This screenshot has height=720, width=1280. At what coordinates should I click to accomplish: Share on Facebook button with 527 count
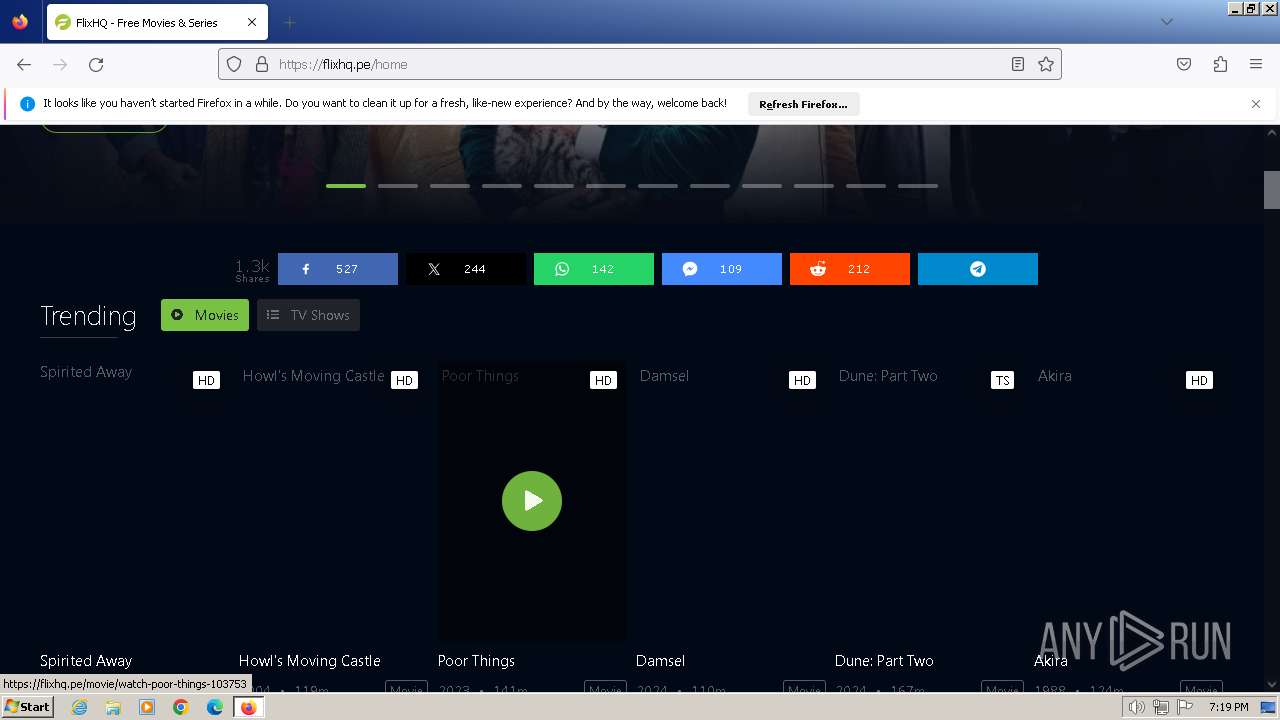coord(337,269)
